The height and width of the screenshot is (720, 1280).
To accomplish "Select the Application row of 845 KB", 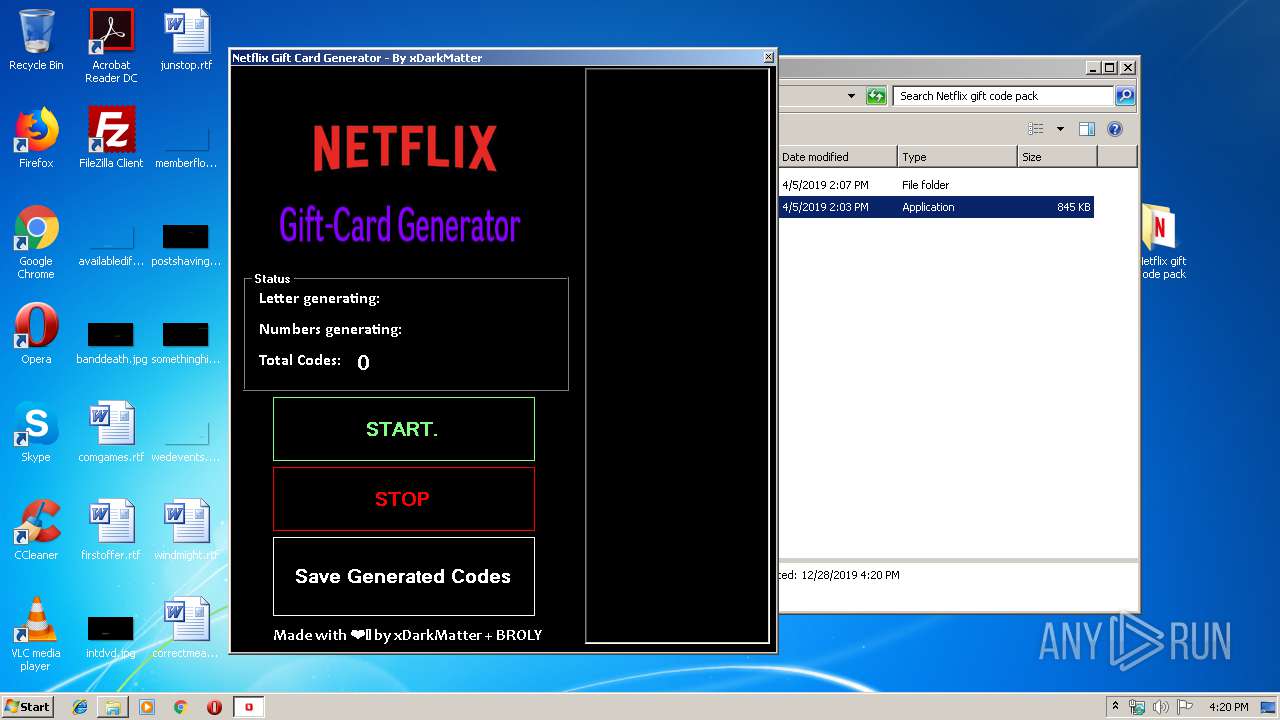I will pyautogui.click(x=936, y=207).
